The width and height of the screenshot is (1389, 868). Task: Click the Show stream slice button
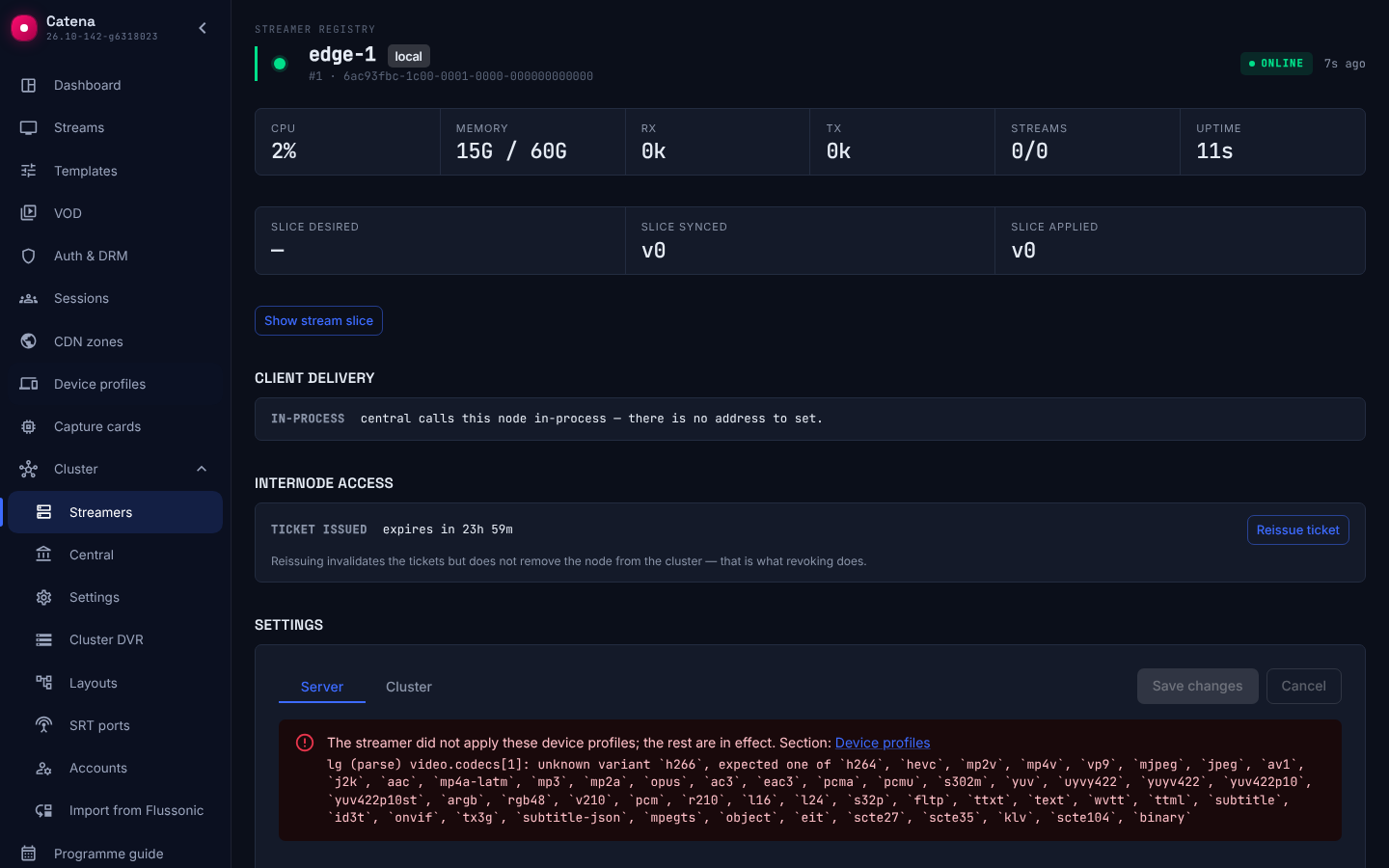tap(318, 320)
